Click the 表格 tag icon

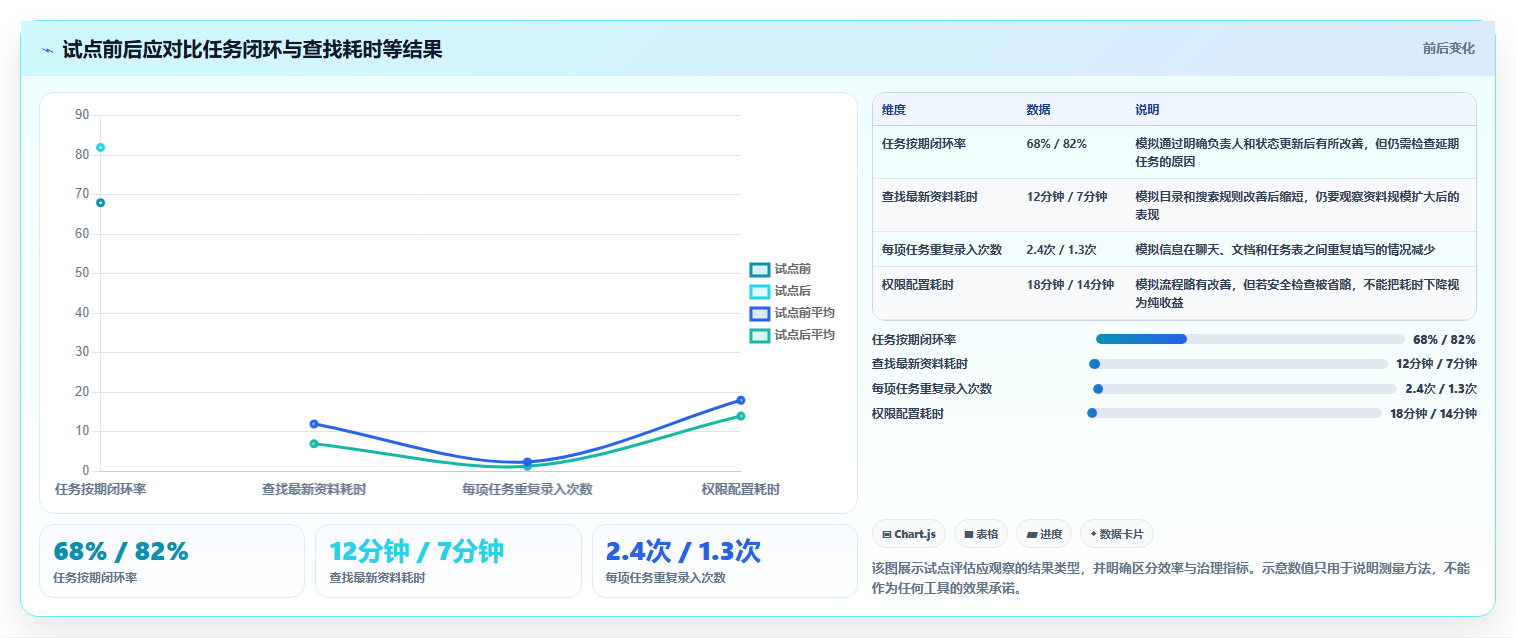(x=969, y=534)
